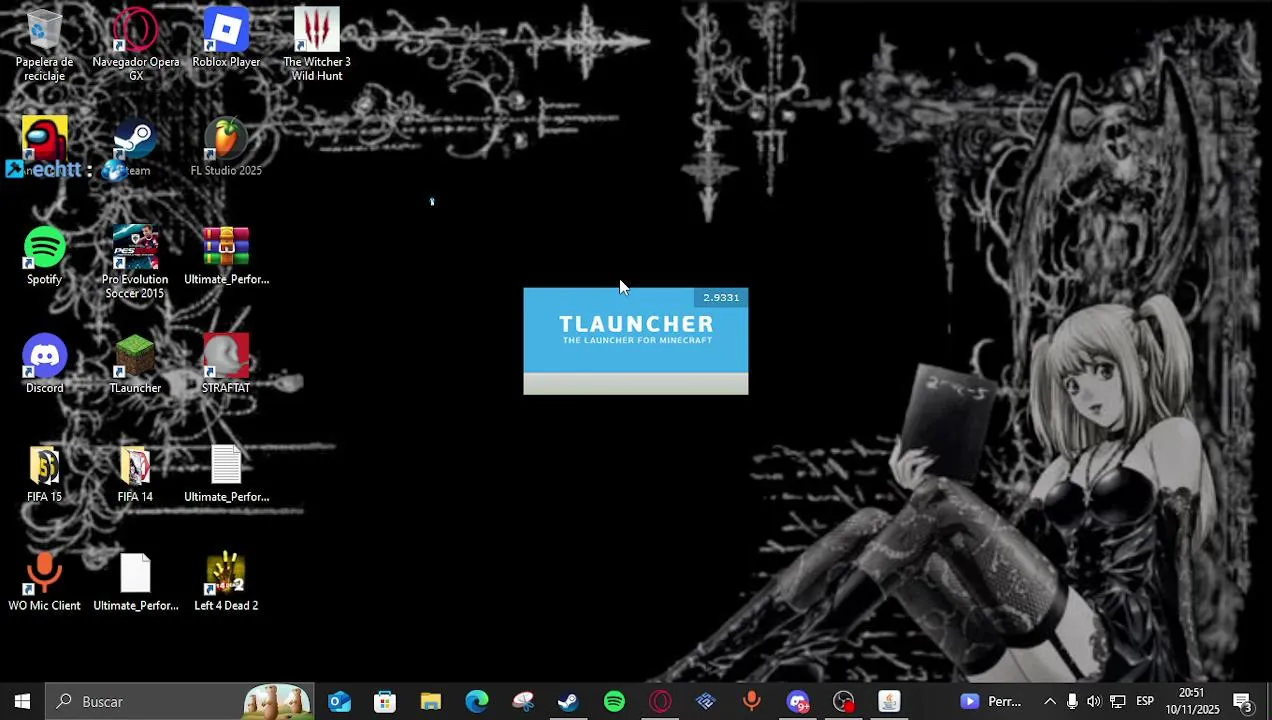The image size is (1272, 720).
Task: Open Microsoft Edge from the taskbar
Action: [x=477, y=702]
